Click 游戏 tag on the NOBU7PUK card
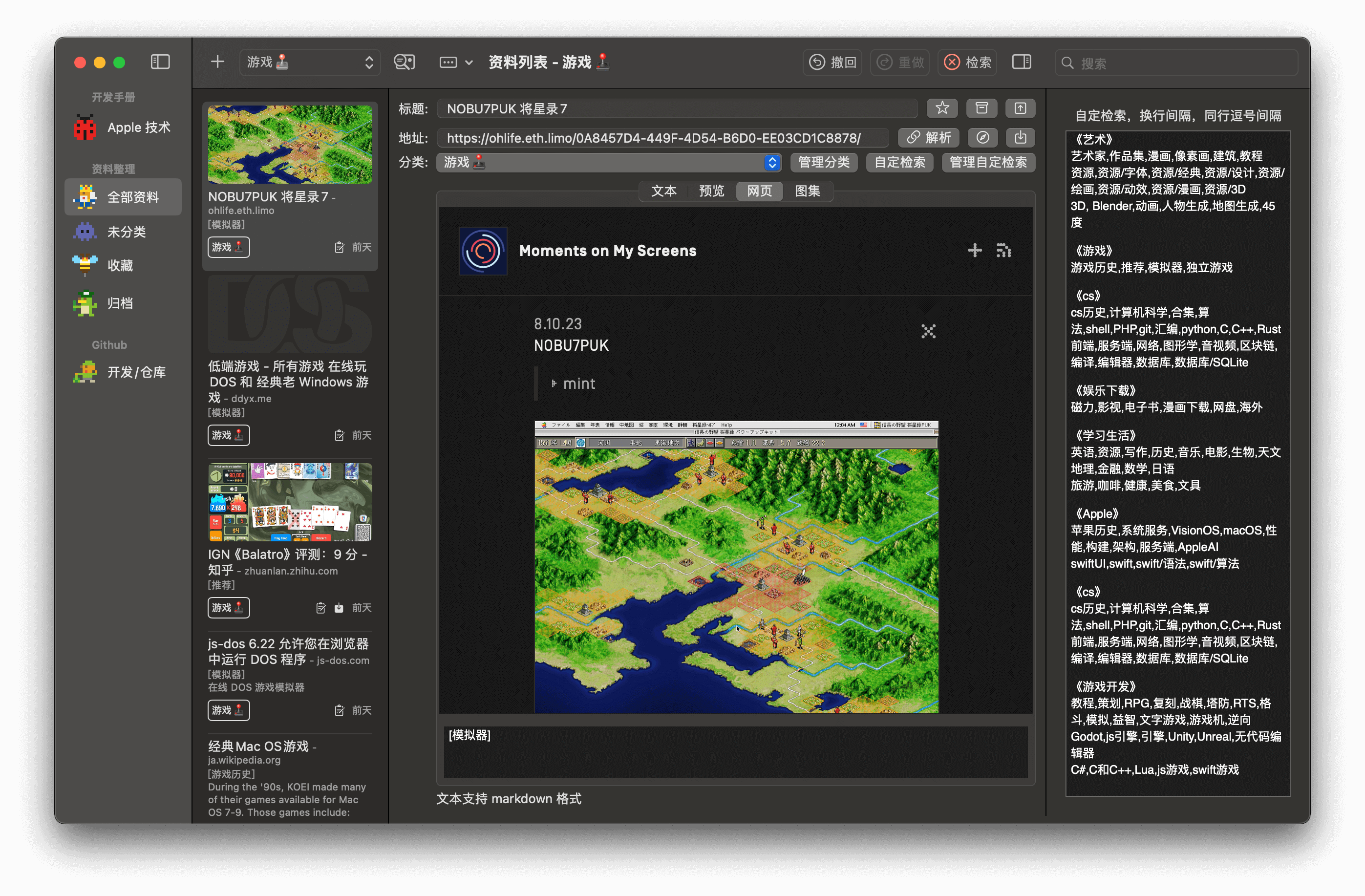Image resolution: width=1365 pixels, height=896 pixels. point(228,247)
